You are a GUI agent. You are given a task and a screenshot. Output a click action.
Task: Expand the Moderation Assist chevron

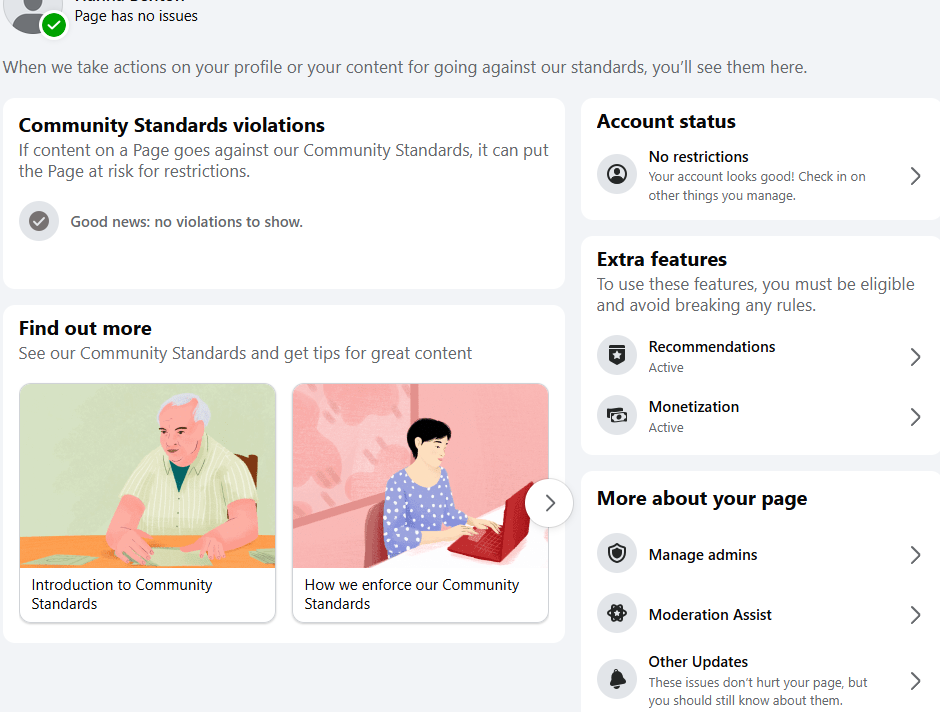(915, 615)
